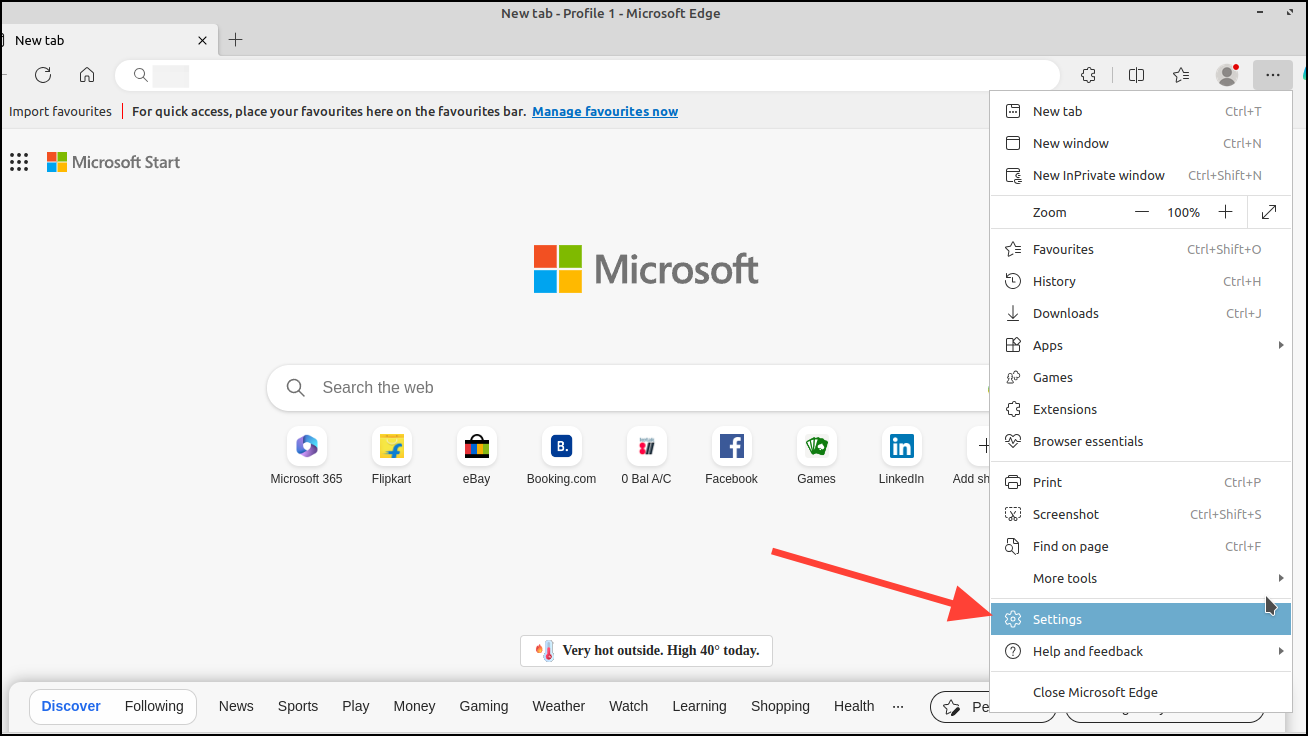1308x736 pixels.
Task: Click the app launcher grid icon
Action: click(18, 162)
